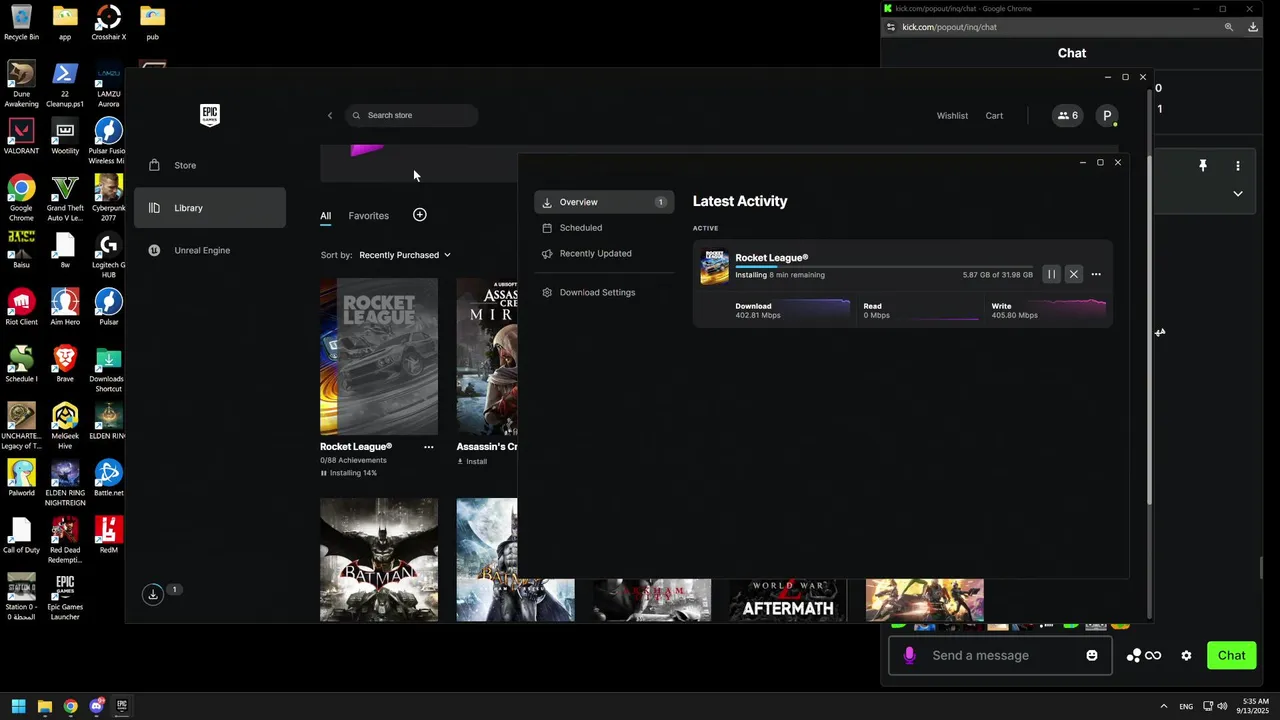This screenshot has width=1280, height=720.
Task: Click the pin icon in Kick chat
Action: [x=1203, y=166]
